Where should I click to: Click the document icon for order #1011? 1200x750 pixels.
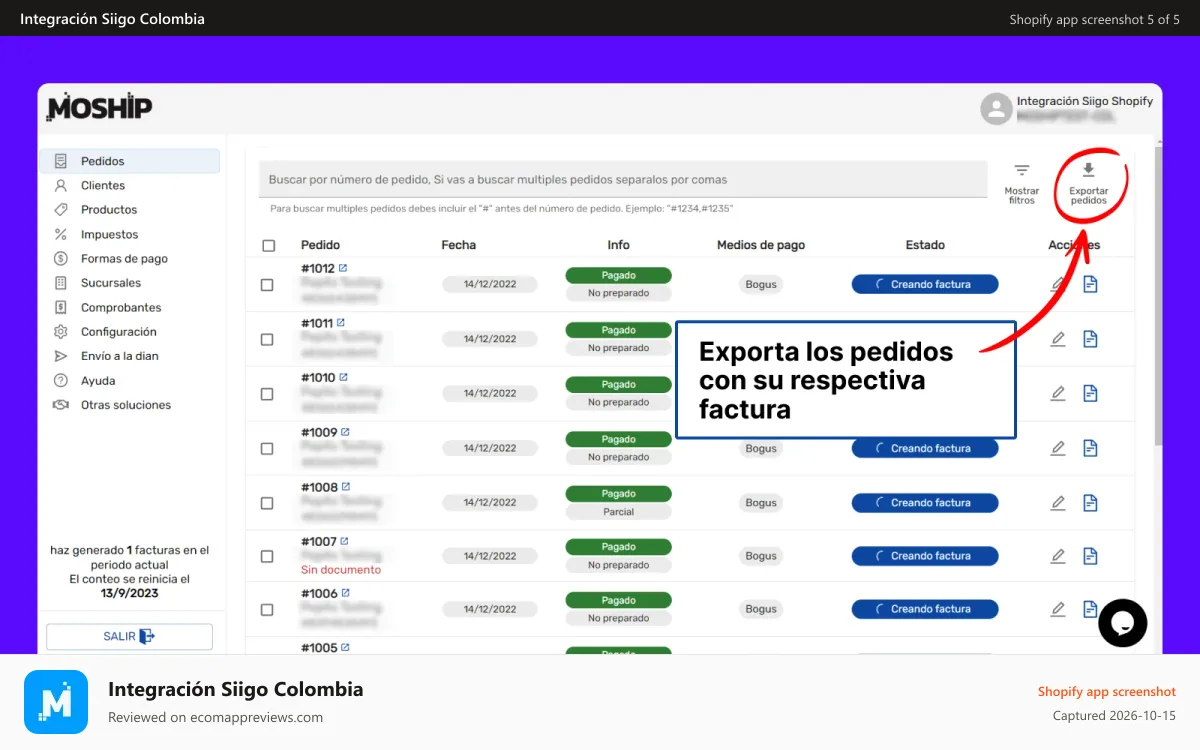1090,339
